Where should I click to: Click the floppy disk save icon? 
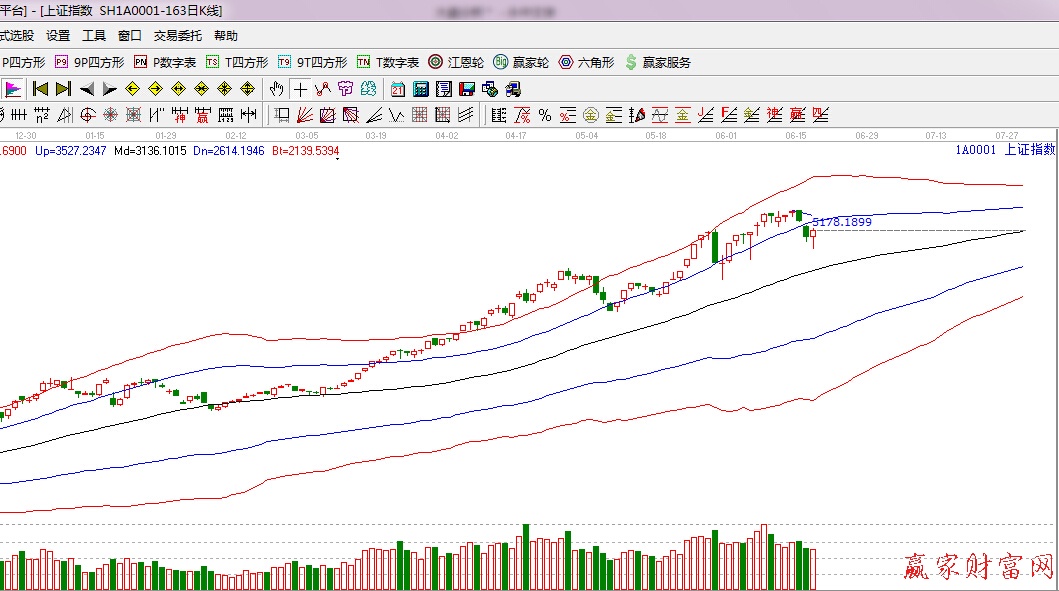point(466,89)
